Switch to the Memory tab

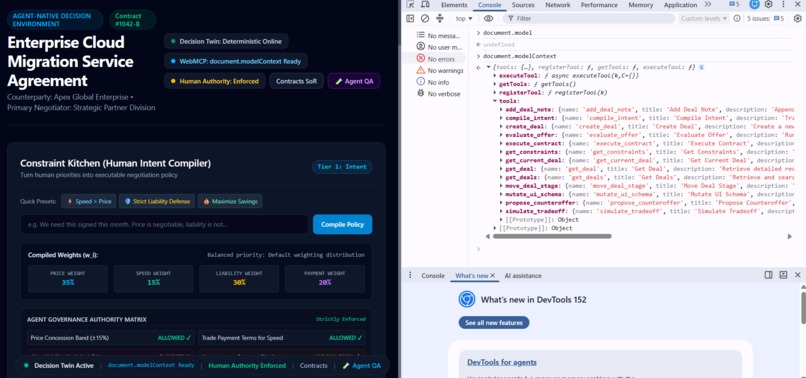tap(640, 5)
